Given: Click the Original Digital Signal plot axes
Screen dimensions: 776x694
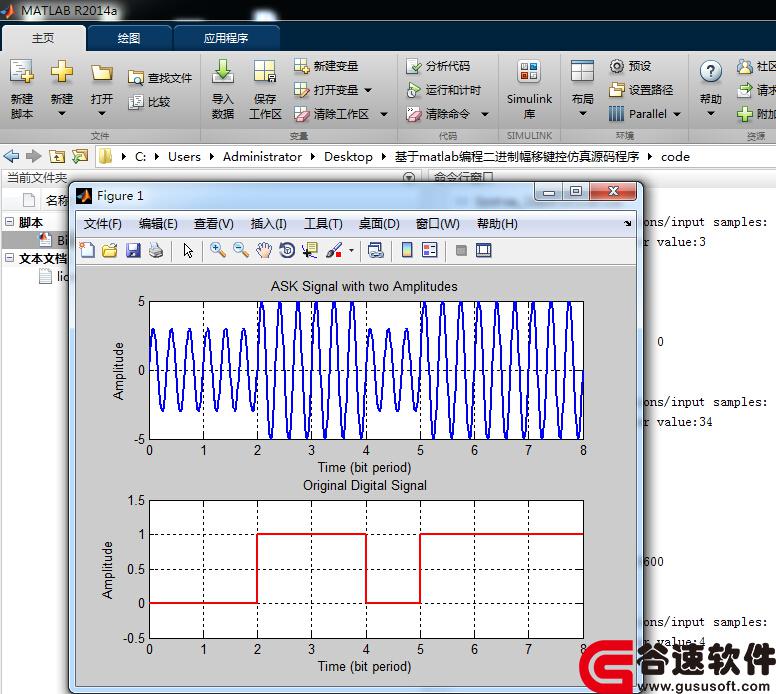Looking at the screenshot, I should [x=366, y=569].
